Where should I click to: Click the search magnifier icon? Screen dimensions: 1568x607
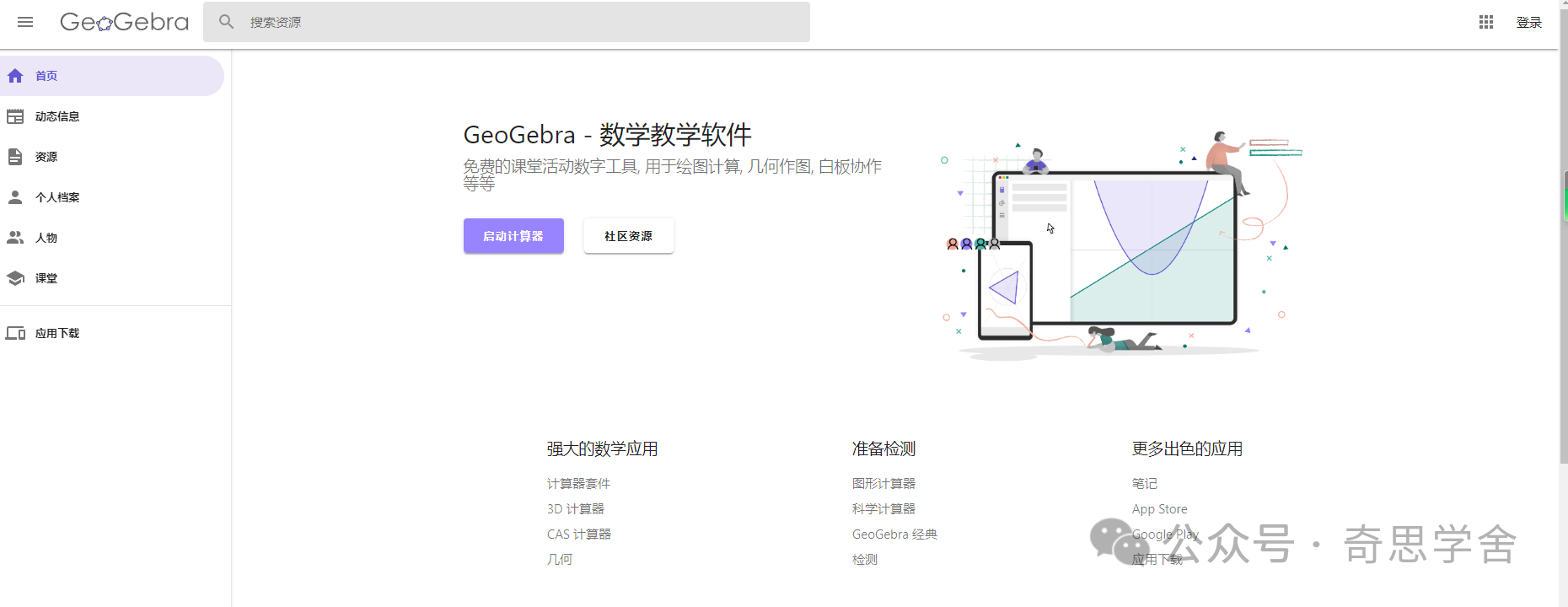coord(226,22)
